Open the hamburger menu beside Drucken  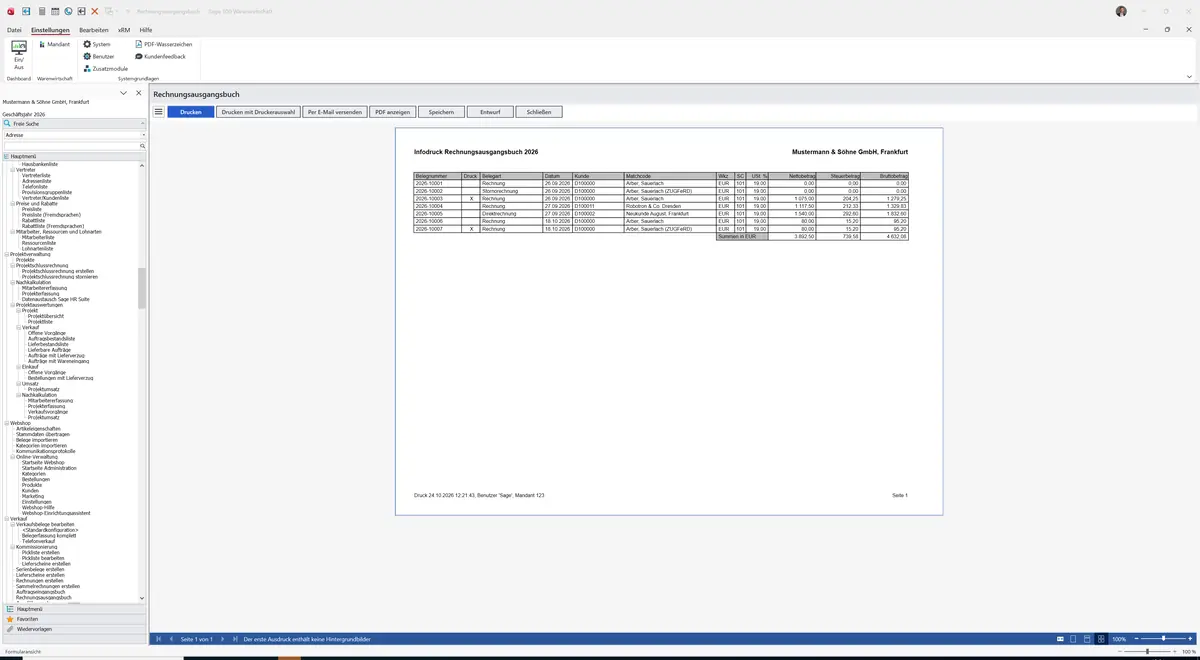pyautogui.click(x=159, y=112)
